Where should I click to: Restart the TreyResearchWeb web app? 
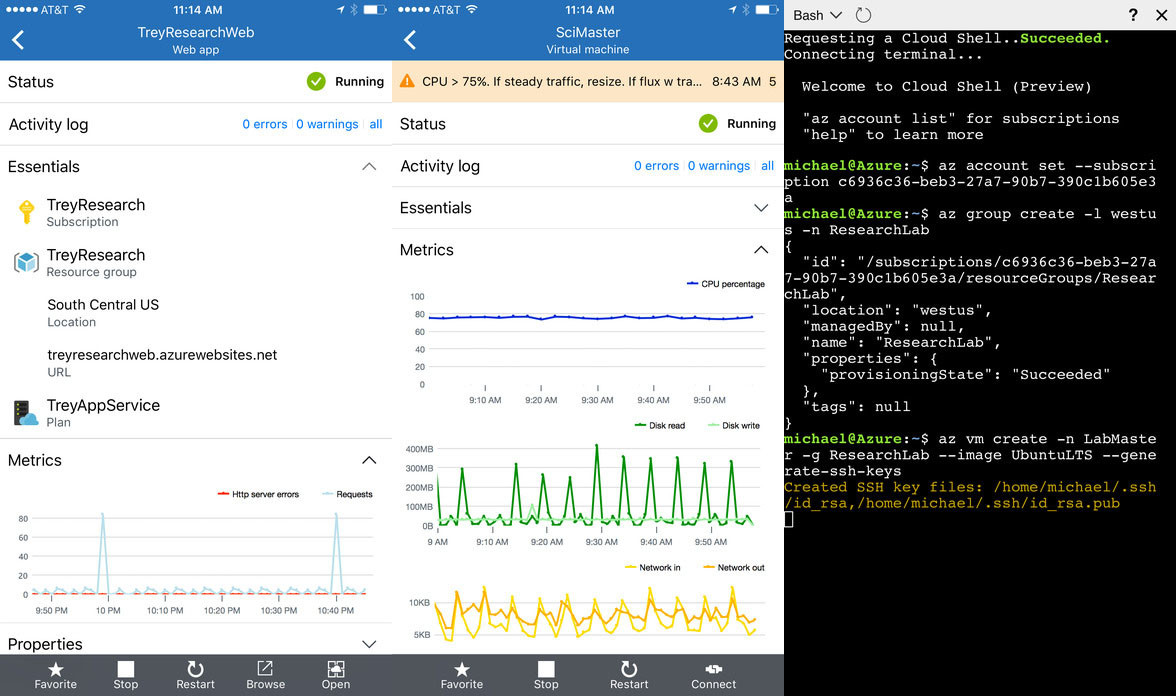[195, 675]
